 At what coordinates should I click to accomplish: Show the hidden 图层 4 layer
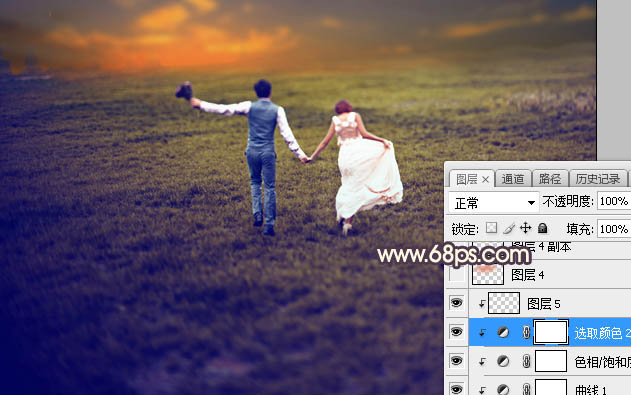point(457,275)
